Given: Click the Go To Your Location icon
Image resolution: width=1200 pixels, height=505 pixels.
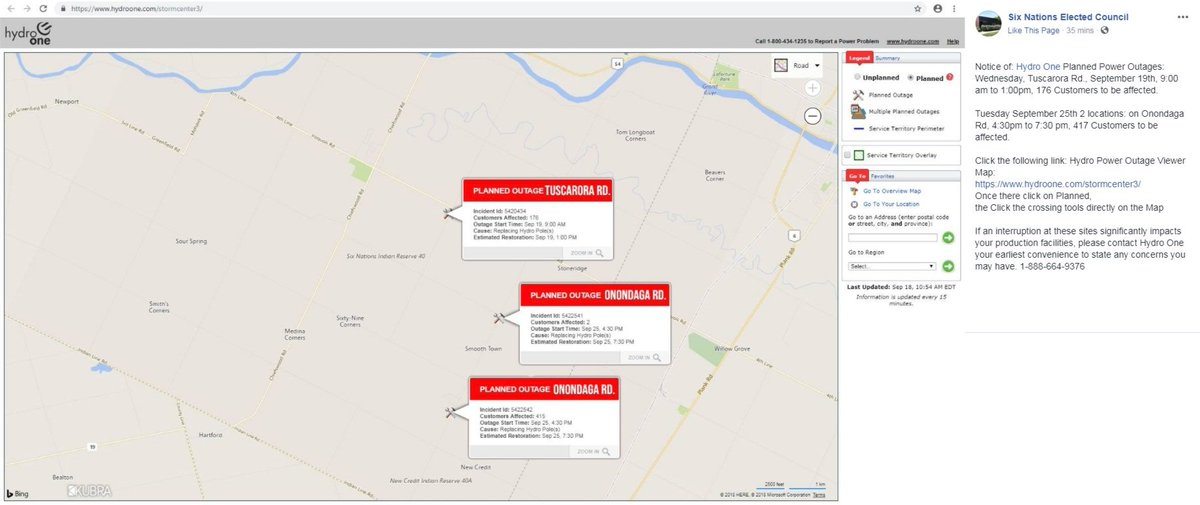Looking at the screenshot, I should coord(853,204).
